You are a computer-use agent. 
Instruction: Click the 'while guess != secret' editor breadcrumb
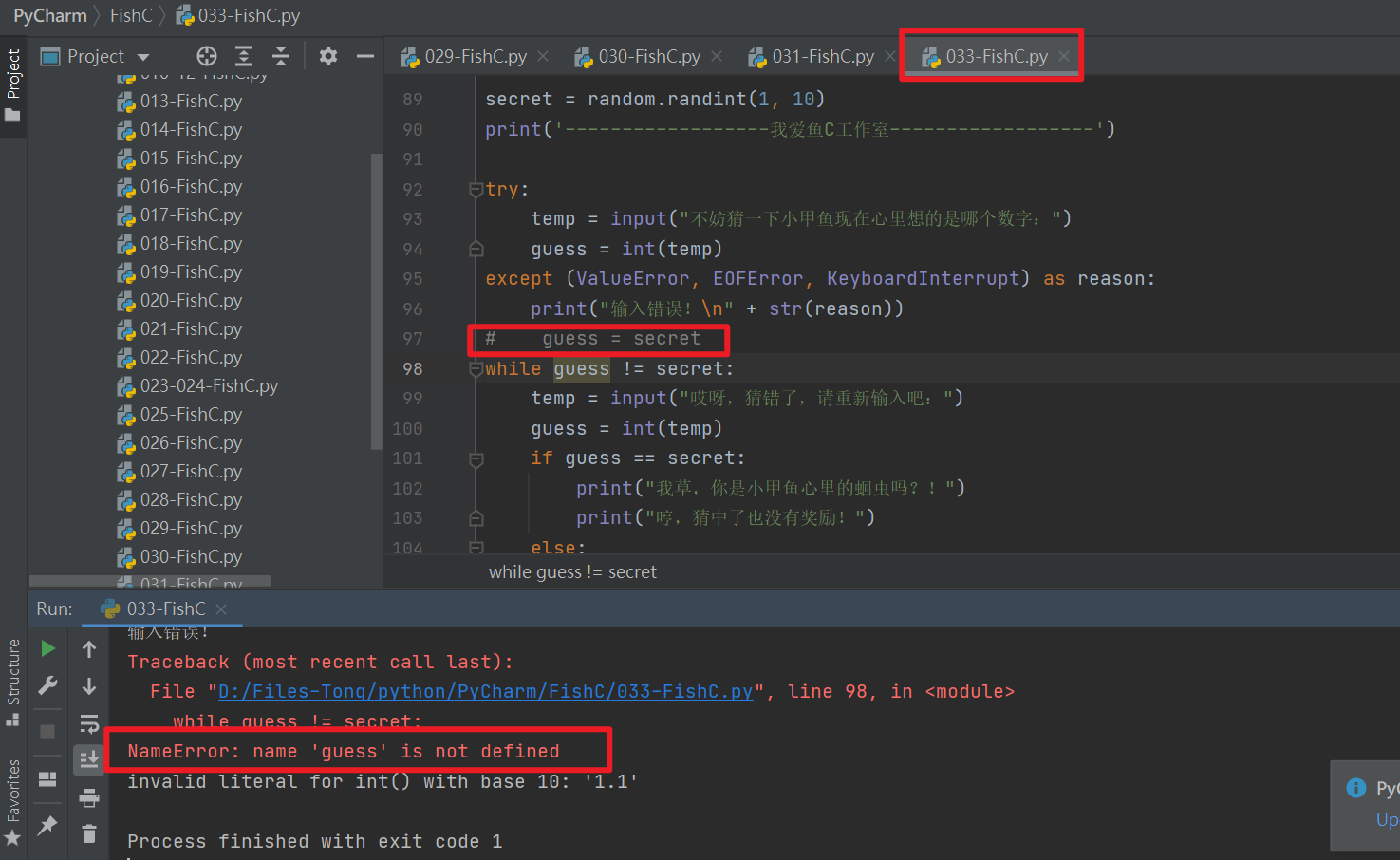coord(572,572)
